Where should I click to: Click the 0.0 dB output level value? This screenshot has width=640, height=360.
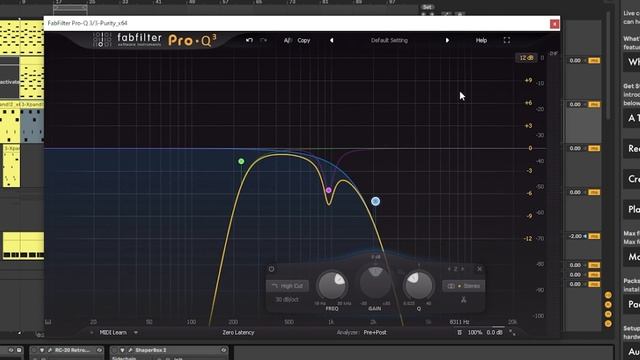(494, 333)
